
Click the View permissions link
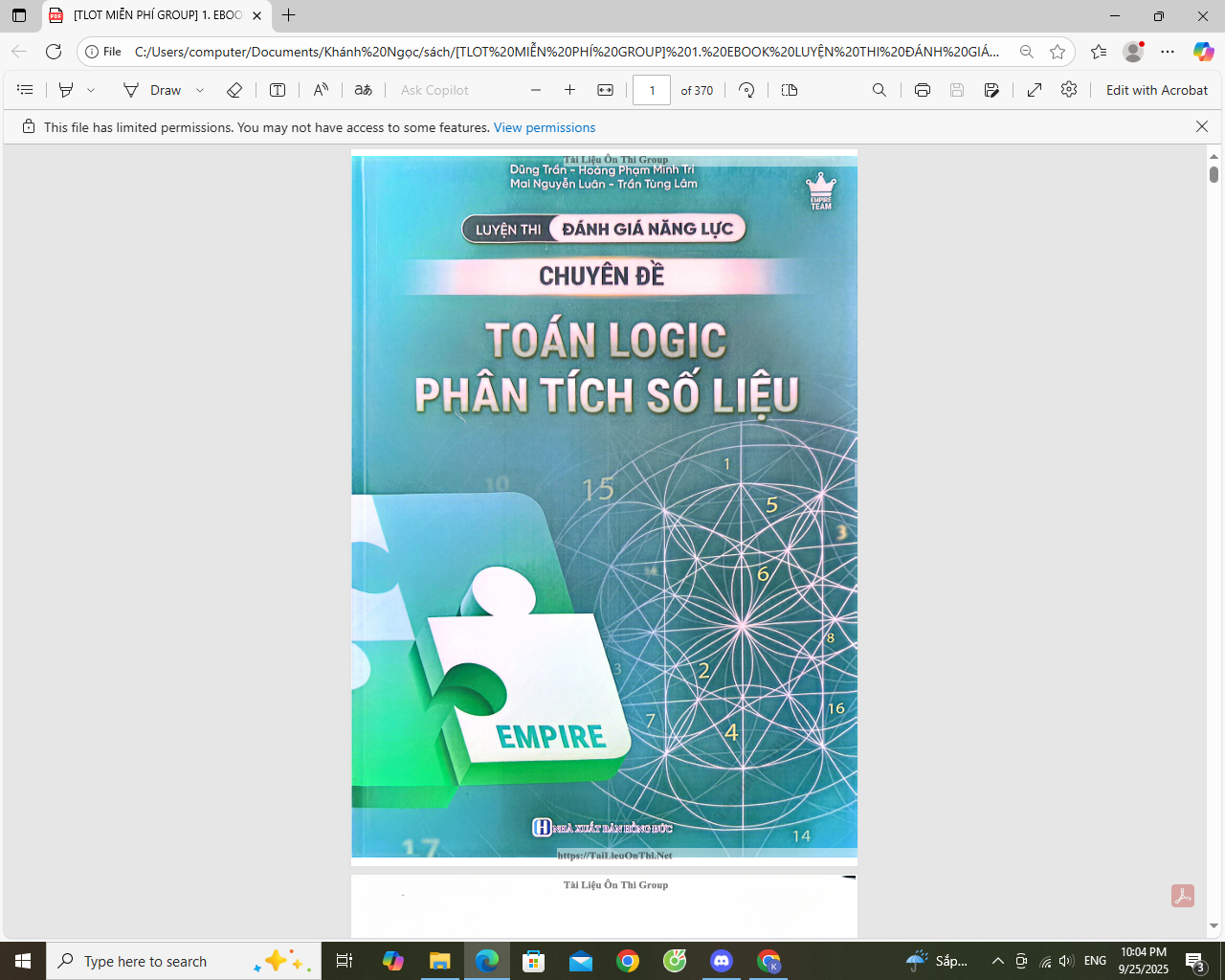[544, 127]
